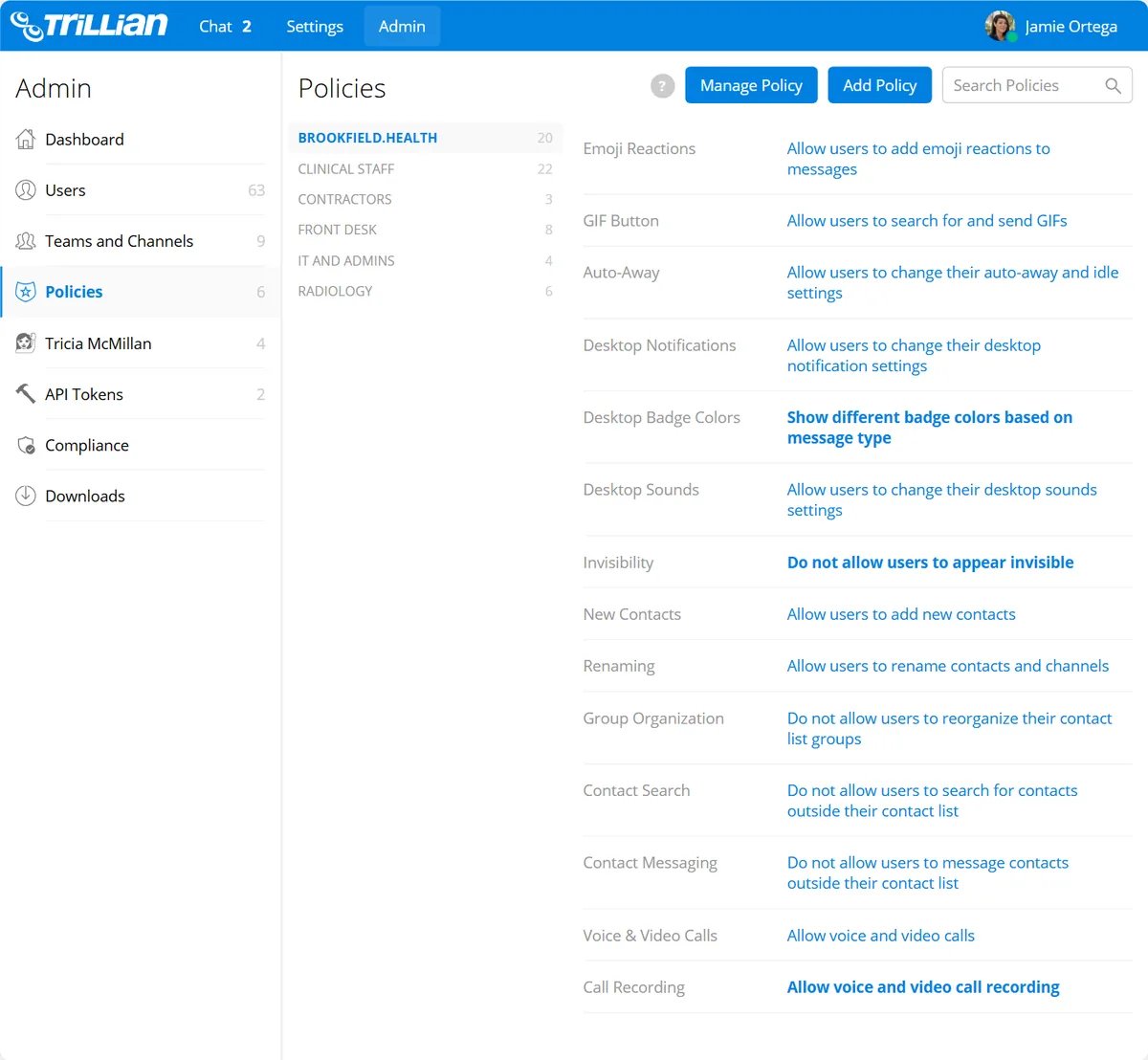The image size is (1148, 1060).
Task: Click Manage Policy button
Action: (x=751, y=85)
